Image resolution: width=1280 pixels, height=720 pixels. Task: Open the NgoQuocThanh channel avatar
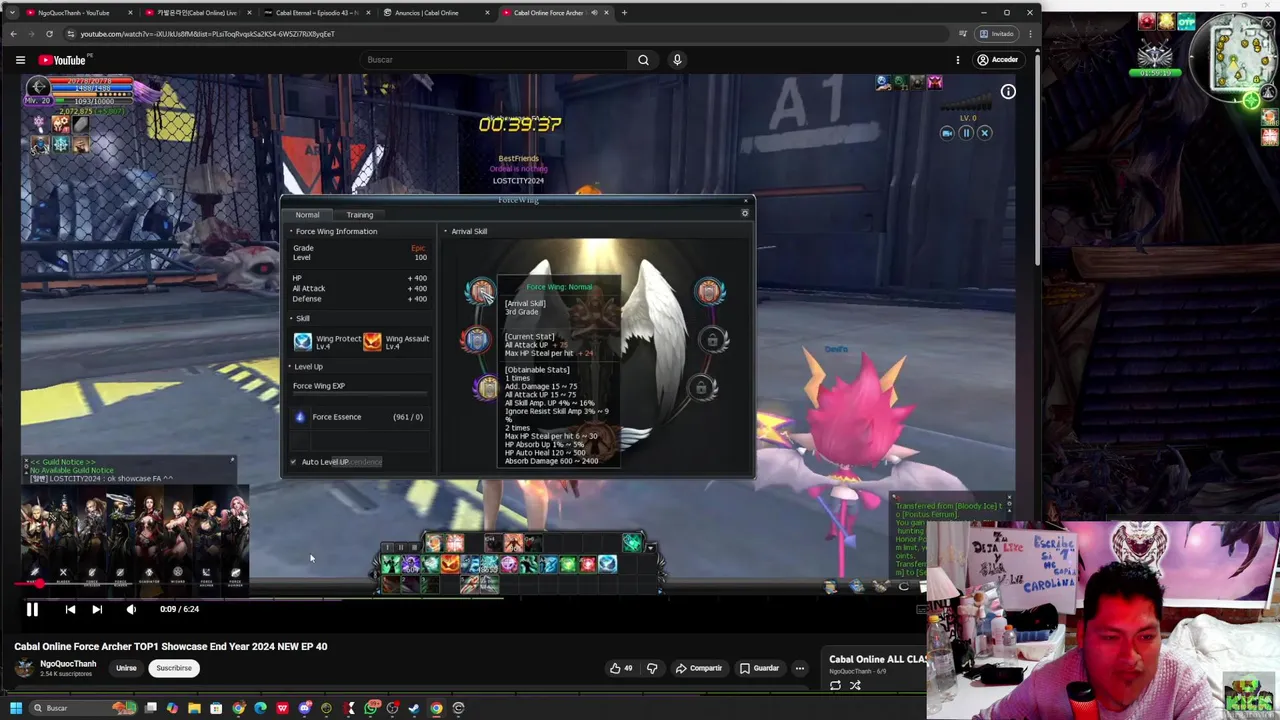click(x=24, y=668)
